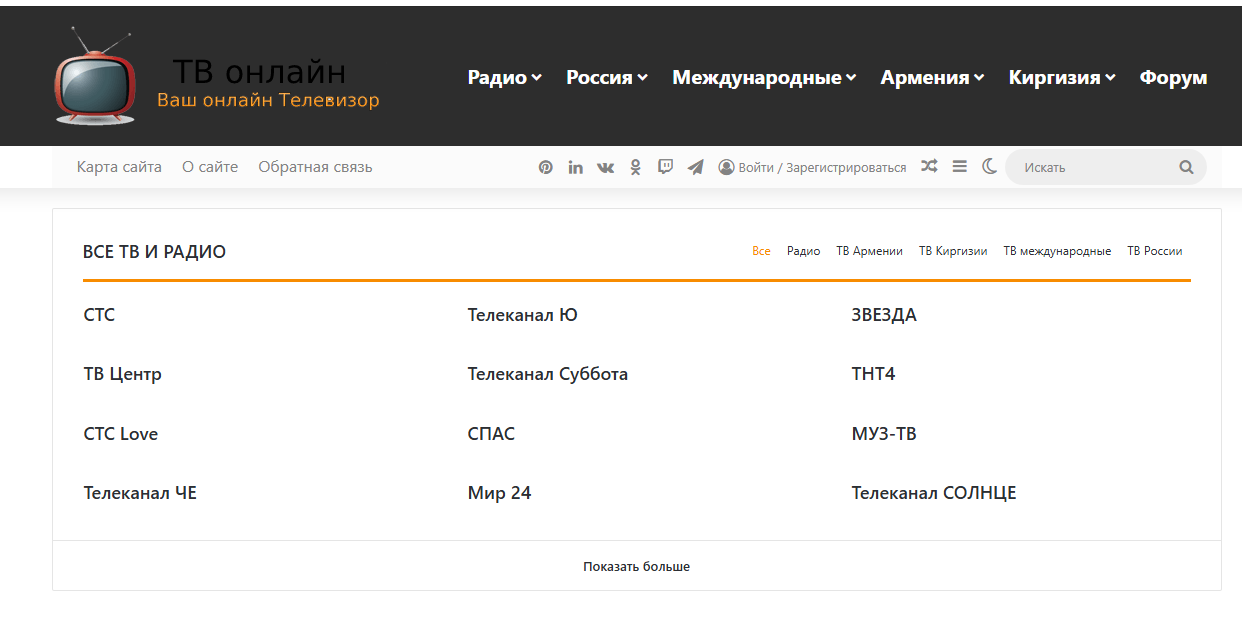
Task: Open the Телеканал ЧЕ channel
Action: (x=140, y=493)
